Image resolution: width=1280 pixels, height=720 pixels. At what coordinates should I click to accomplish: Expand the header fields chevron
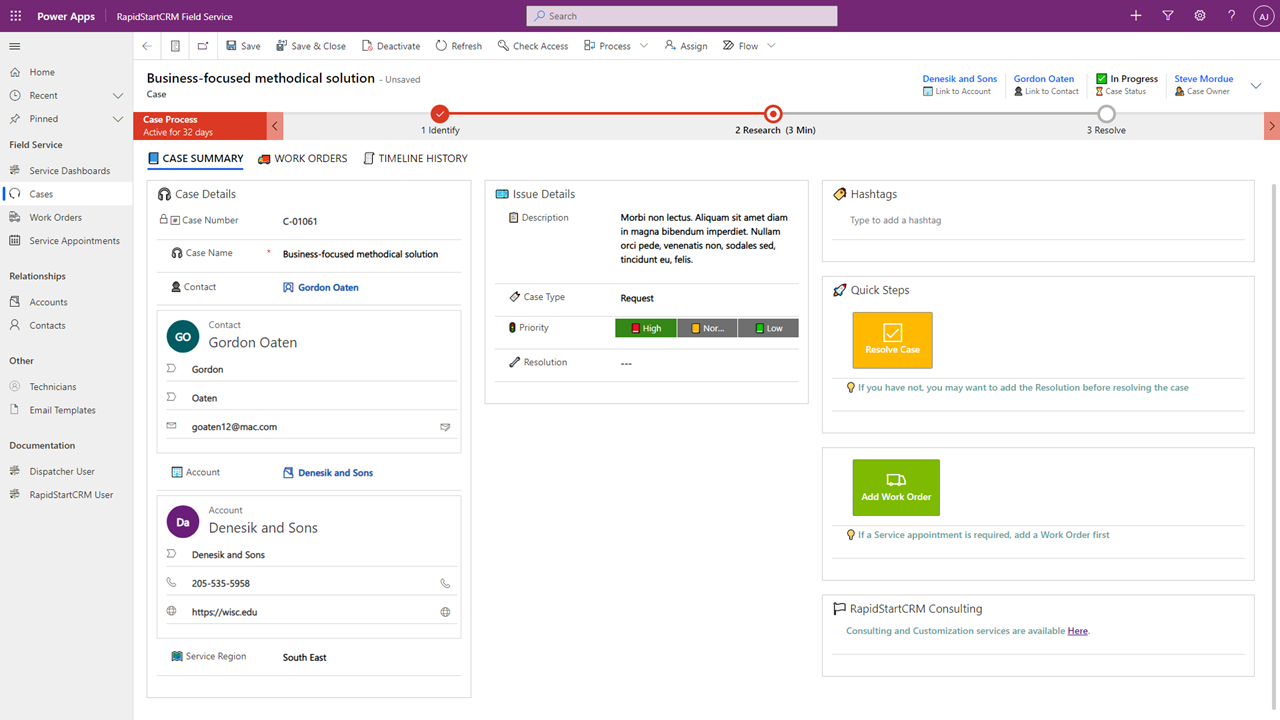1257,86
